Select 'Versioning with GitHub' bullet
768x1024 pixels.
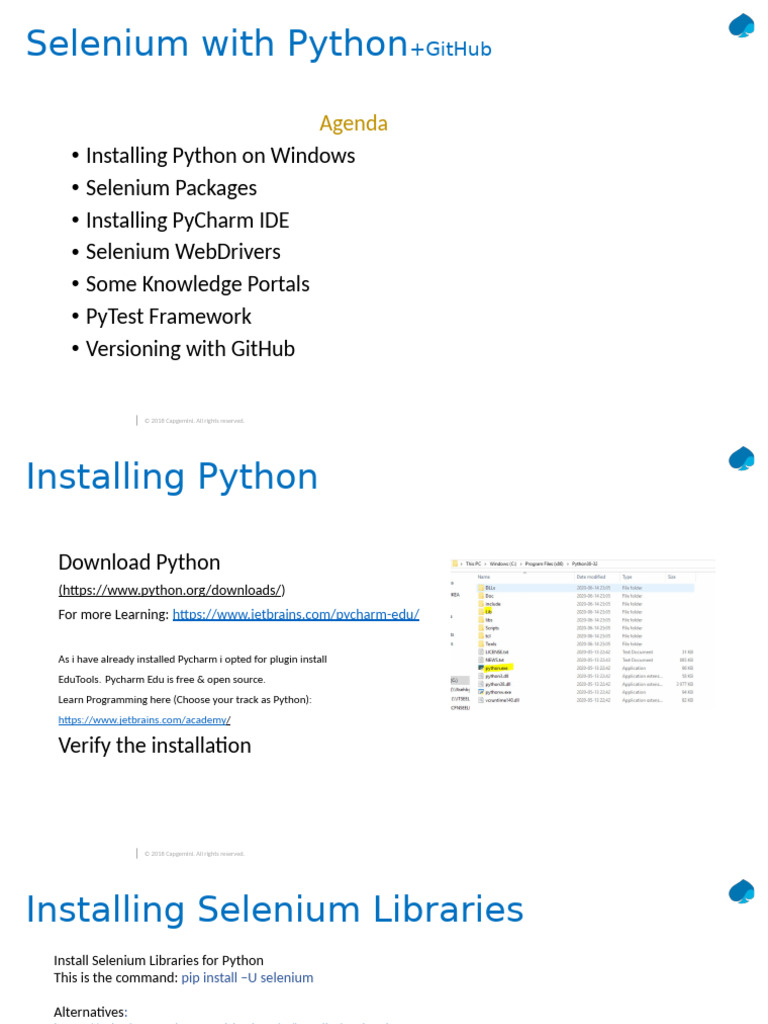[190, 349]
